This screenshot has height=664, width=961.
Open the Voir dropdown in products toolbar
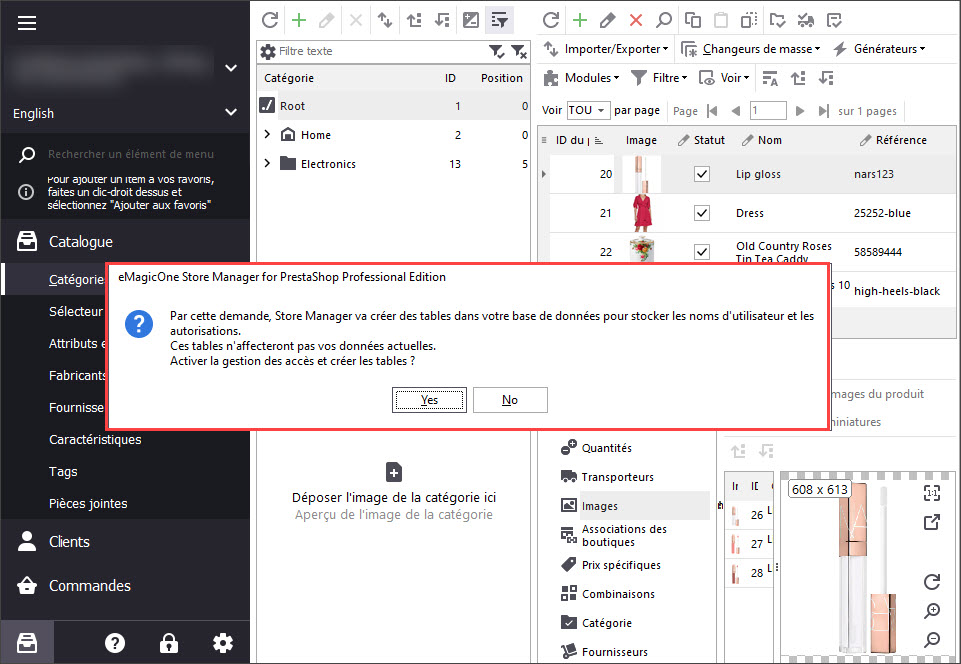724,78
